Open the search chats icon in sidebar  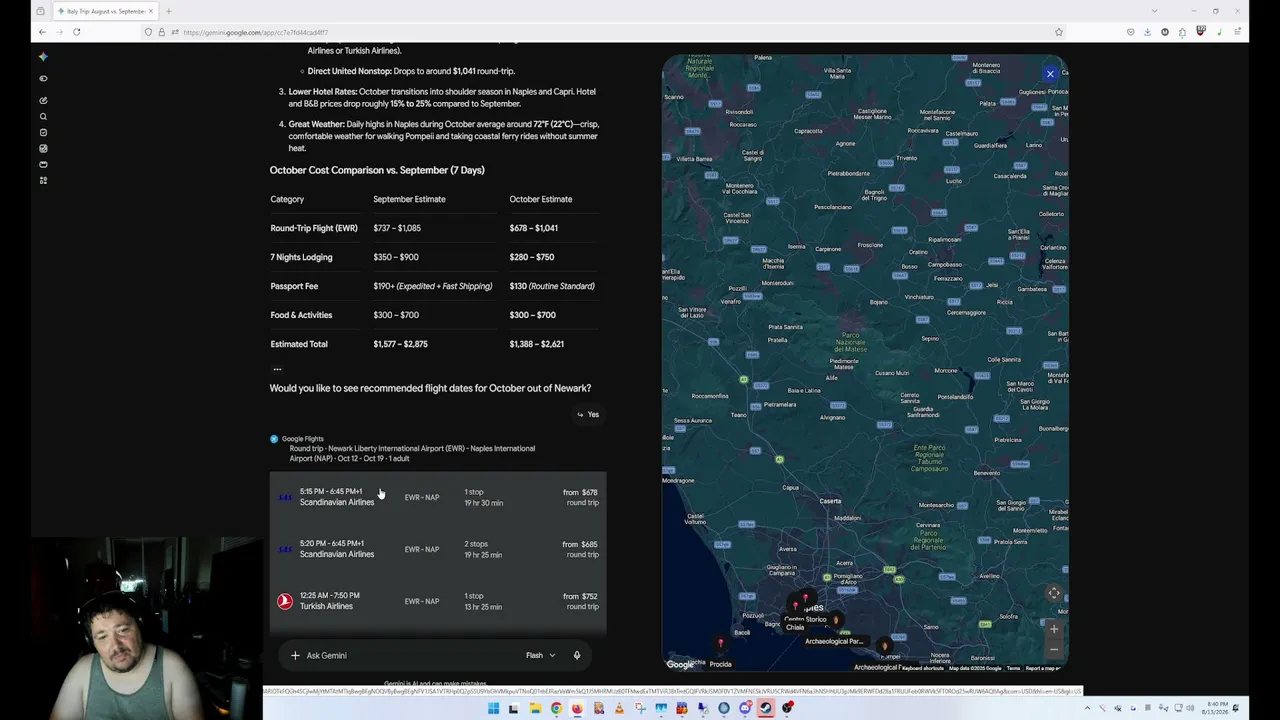pyautogui.click(x=43, y=116)
